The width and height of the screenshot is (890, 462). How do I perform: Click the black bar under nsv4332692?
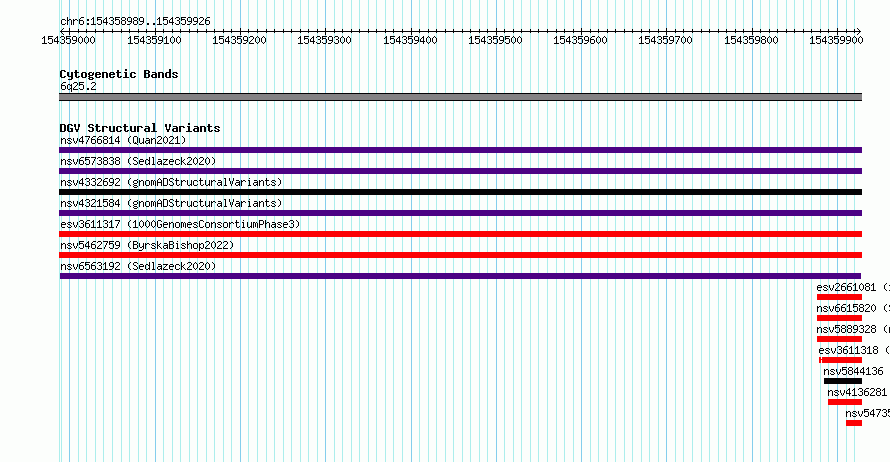coord(460,192)
